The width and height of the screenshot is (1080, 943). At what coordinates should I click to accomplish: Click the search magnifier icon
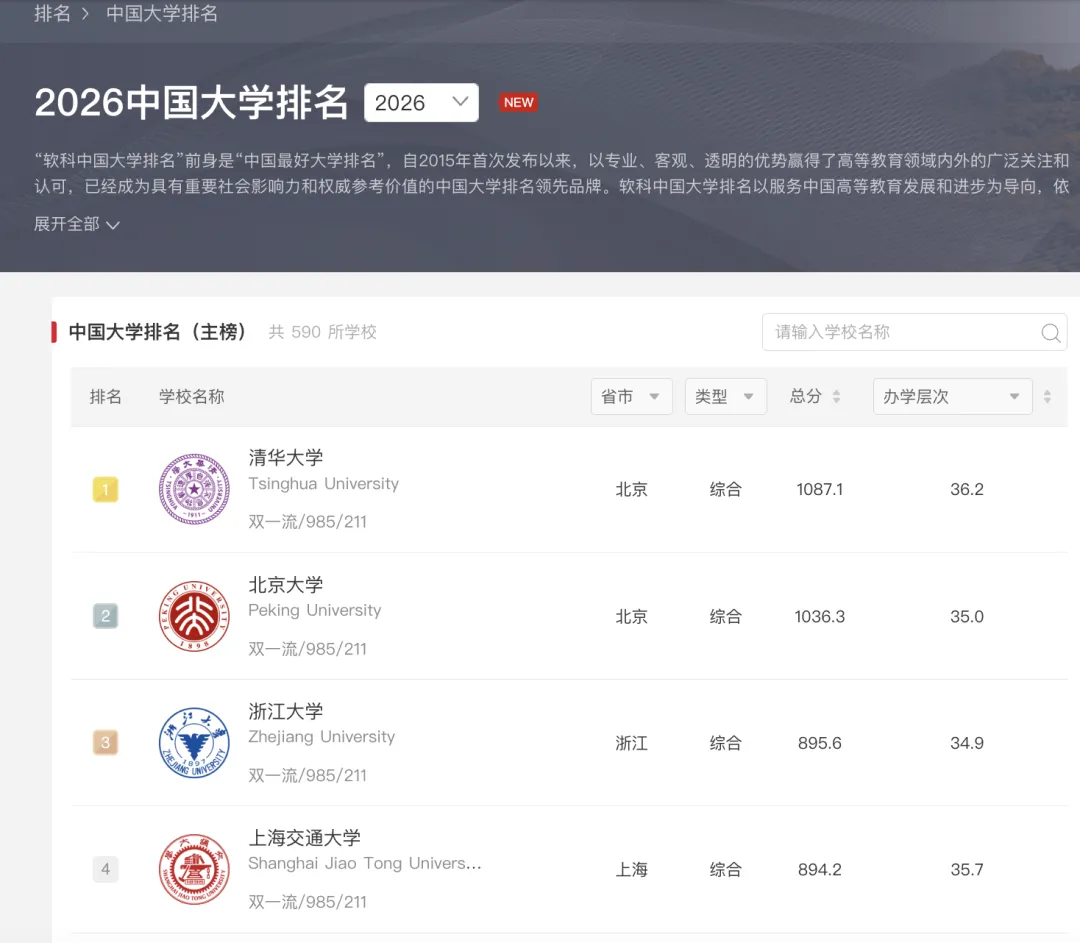pyautogui.click(x=1050, y=333)
